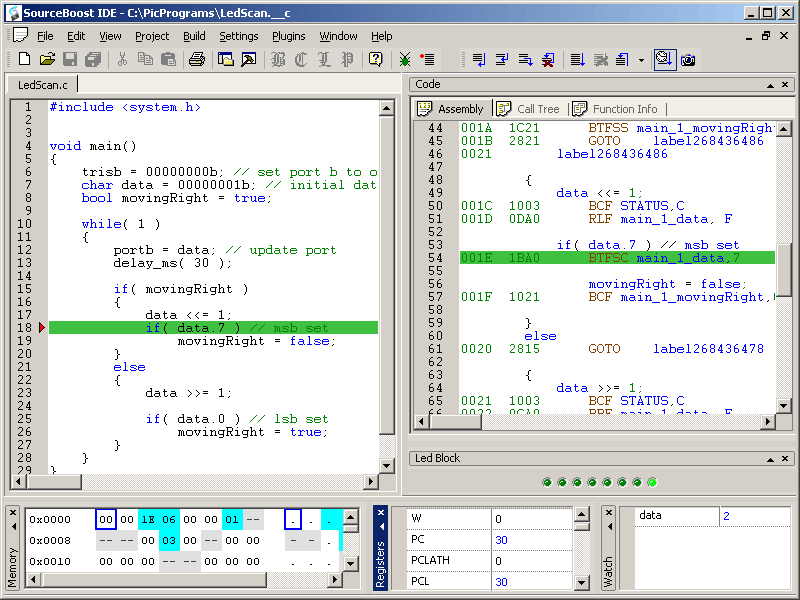The height and width of the screenshot is (600, 800).
Task: Create a new file with the toolbar icon
Action: coord(24,60)
